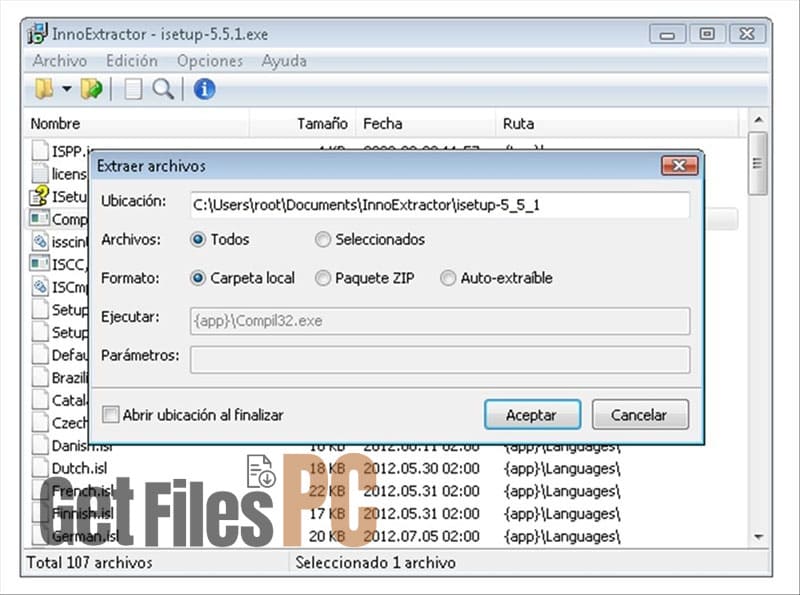Enable Abrir ubicación al finalizar checkbox
This screenshot has width=800, height=595.
point(110,414)
